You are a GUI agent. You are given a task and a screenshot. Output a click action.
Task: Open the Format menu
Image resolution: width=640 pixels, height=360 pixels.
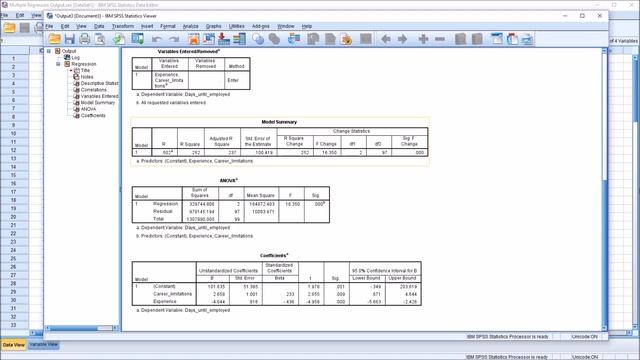pyautogui.click(x=168, y=26)
